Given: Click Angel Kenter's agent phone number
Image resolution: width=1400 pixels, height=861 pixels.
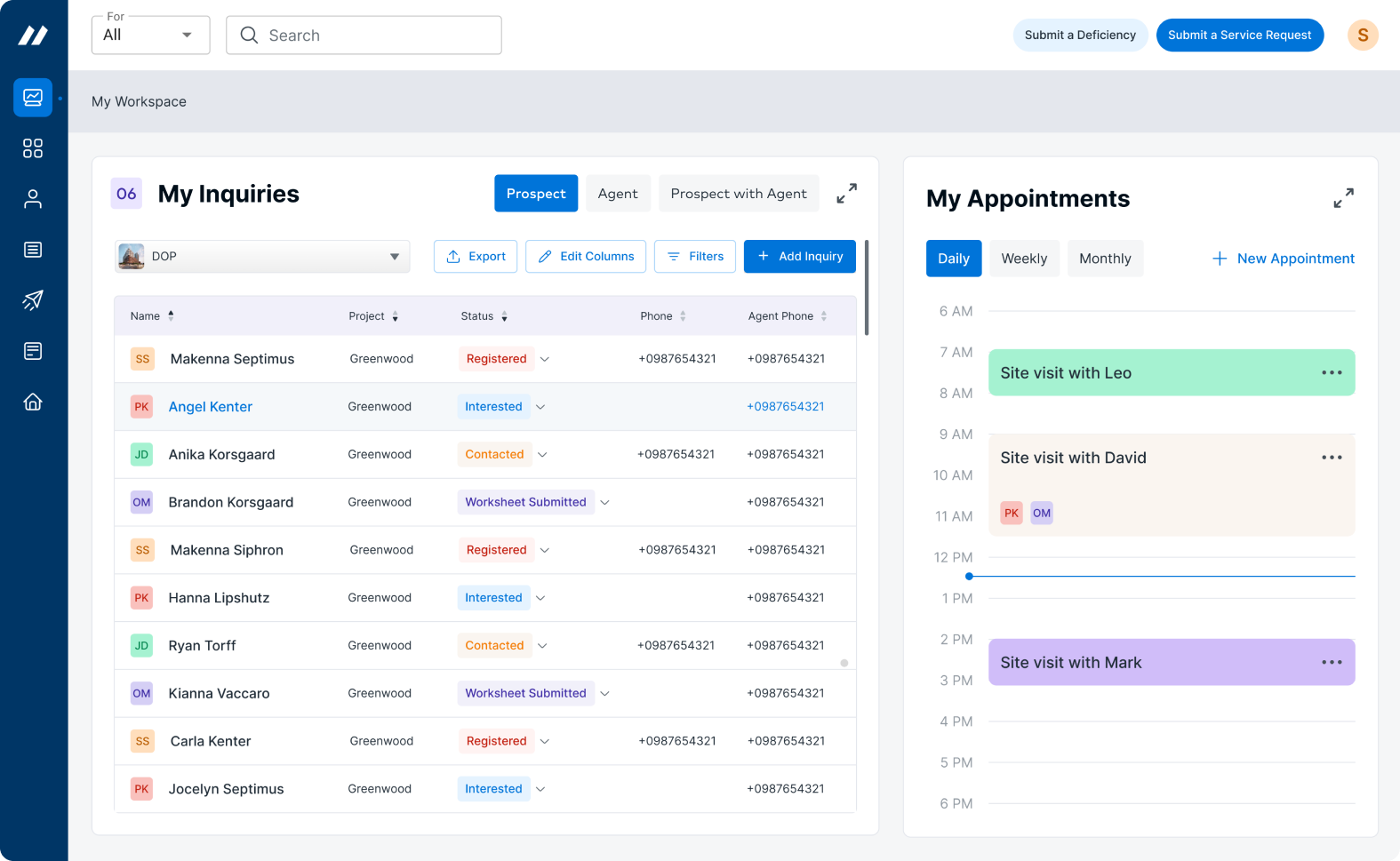Looking at the screenshot, I should click(786, 407).
